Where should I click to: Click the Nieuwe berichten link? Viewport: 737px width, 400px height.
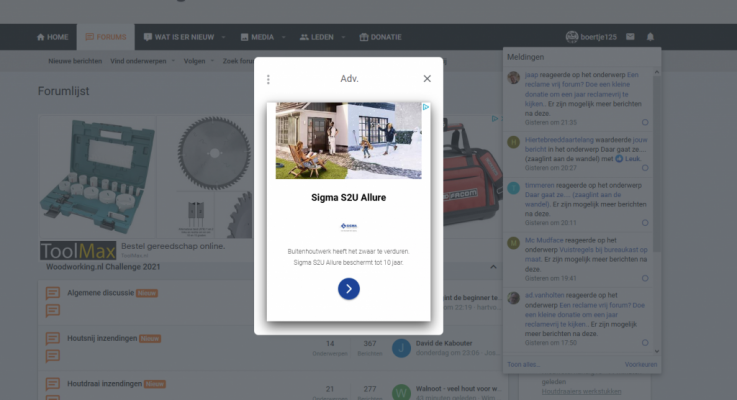tap(75, 61)
